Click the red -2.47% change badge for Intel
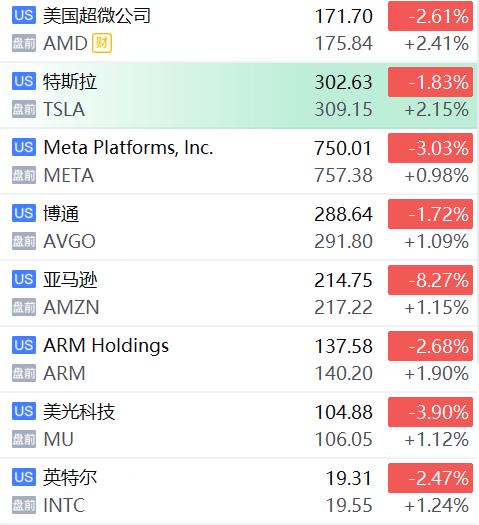The height and width of the screenshot is (525, 479). pyautogui.click(x=430, y=478)
